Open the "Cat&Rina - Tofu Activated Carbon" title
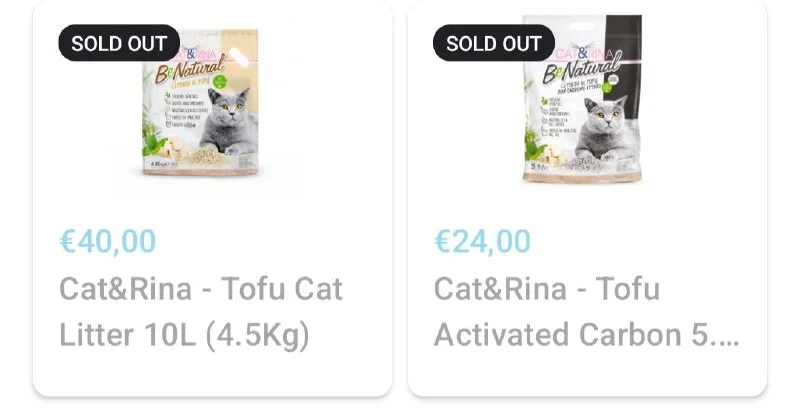 pyautogui.click(x=586, y=312)
